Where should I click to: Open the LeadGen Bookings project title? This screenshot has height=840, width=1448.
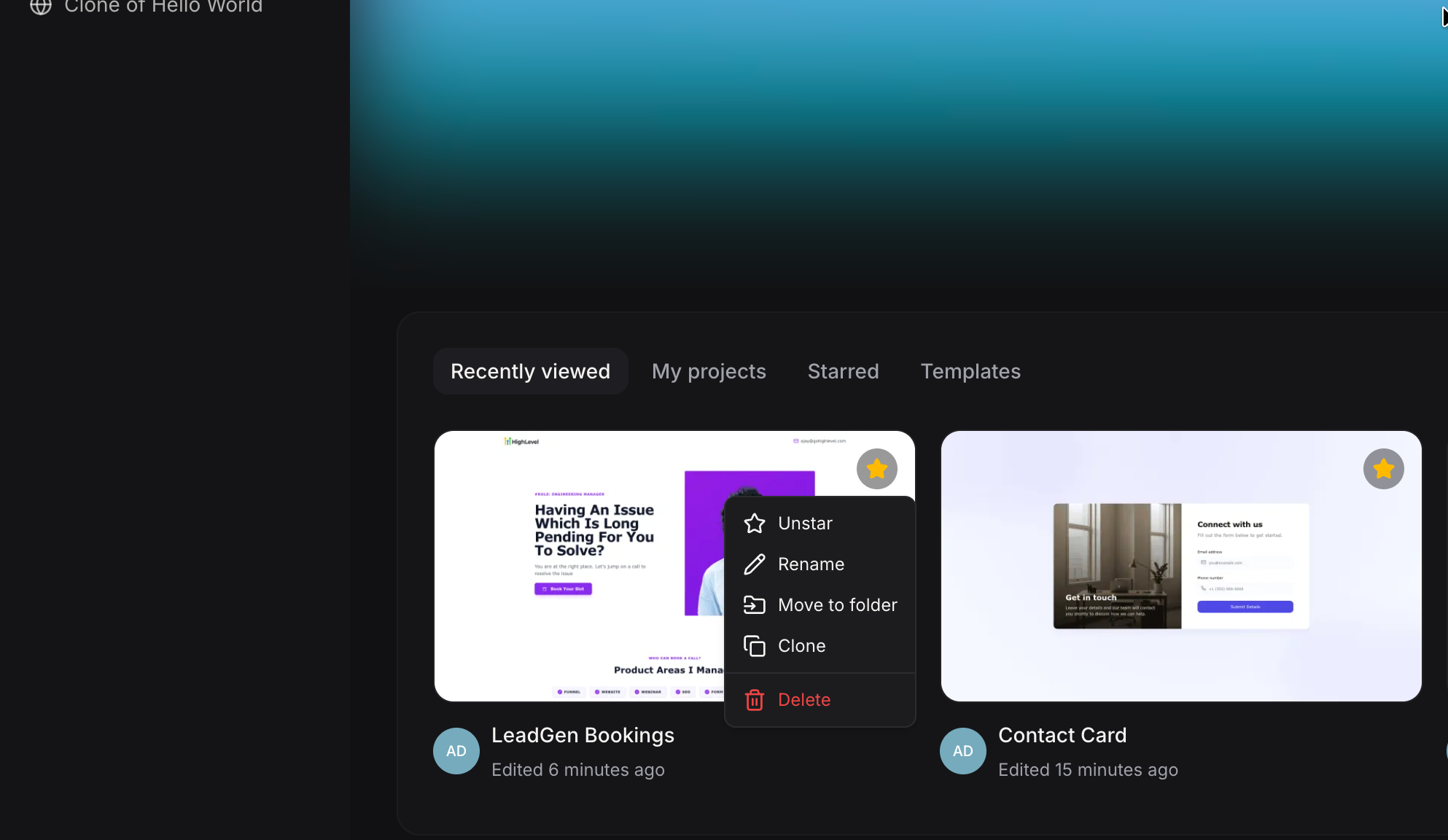click(x=583, y=735)
